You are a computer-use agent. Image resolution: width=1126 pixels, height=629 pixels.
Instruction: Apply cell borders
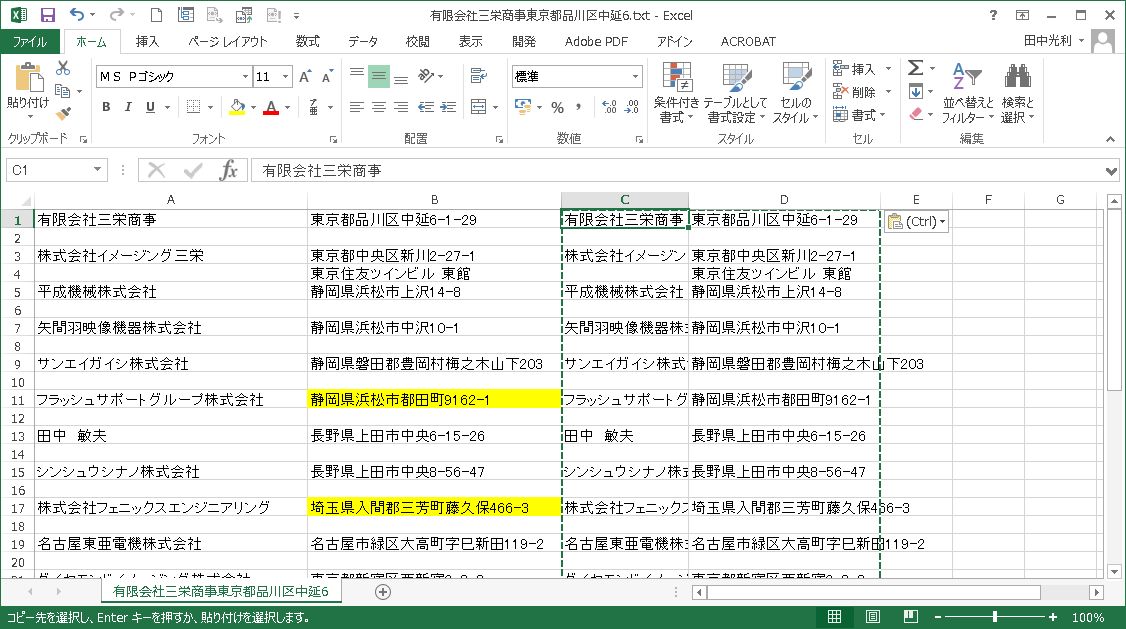point(193,107)
